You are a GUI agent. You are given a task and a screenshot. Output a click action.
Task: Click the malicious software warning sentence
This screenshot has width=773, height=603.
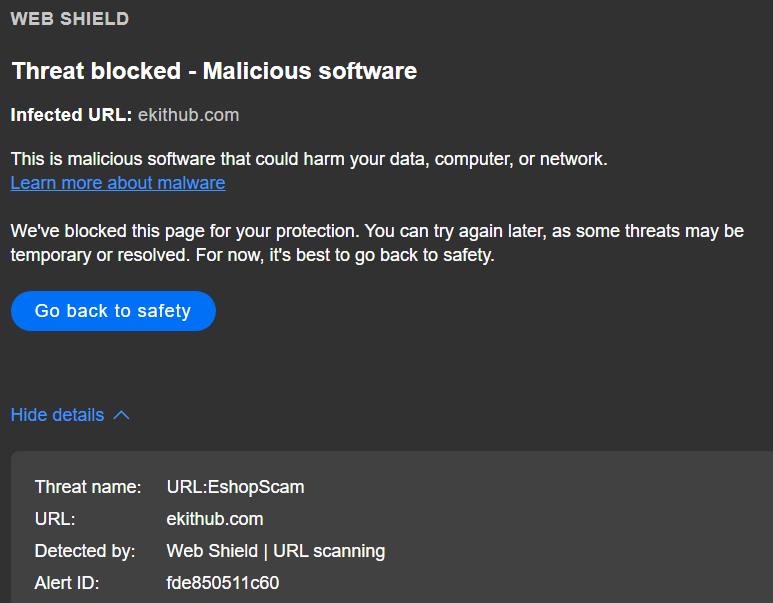[x=309, y=159]
